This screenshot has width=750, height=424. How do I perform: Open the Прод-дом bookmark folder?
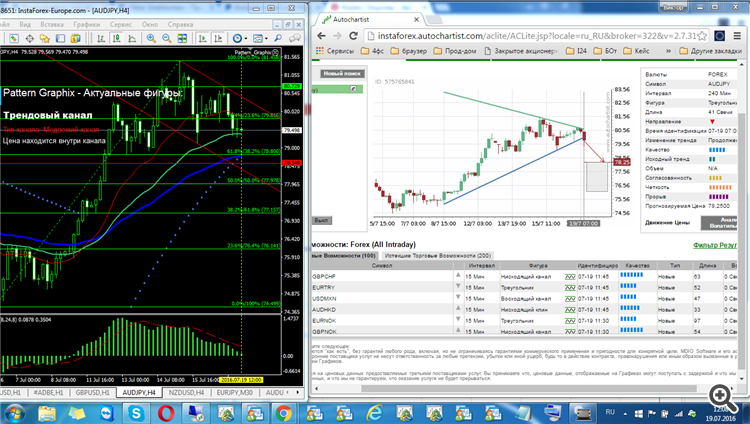pyautogui.click(x=455, y=51)
